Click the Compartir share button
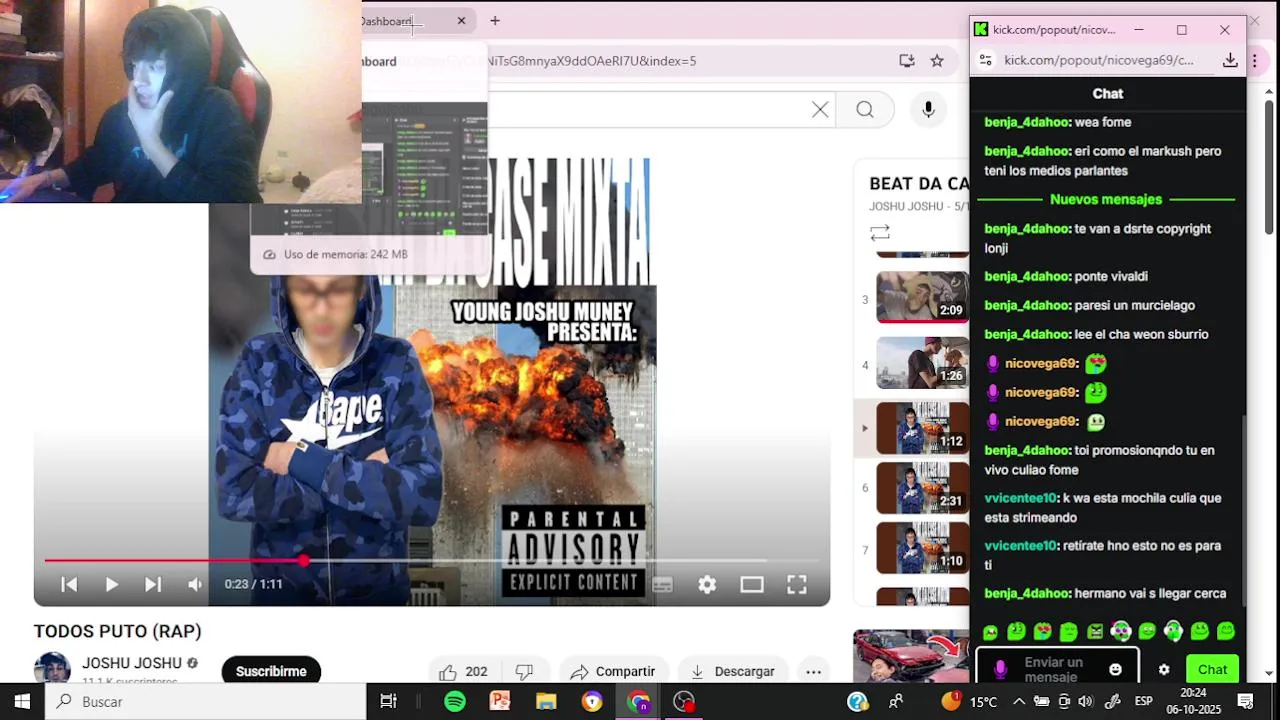The image size is (1280, 720). pyautogui.click(x=613, y=672)
